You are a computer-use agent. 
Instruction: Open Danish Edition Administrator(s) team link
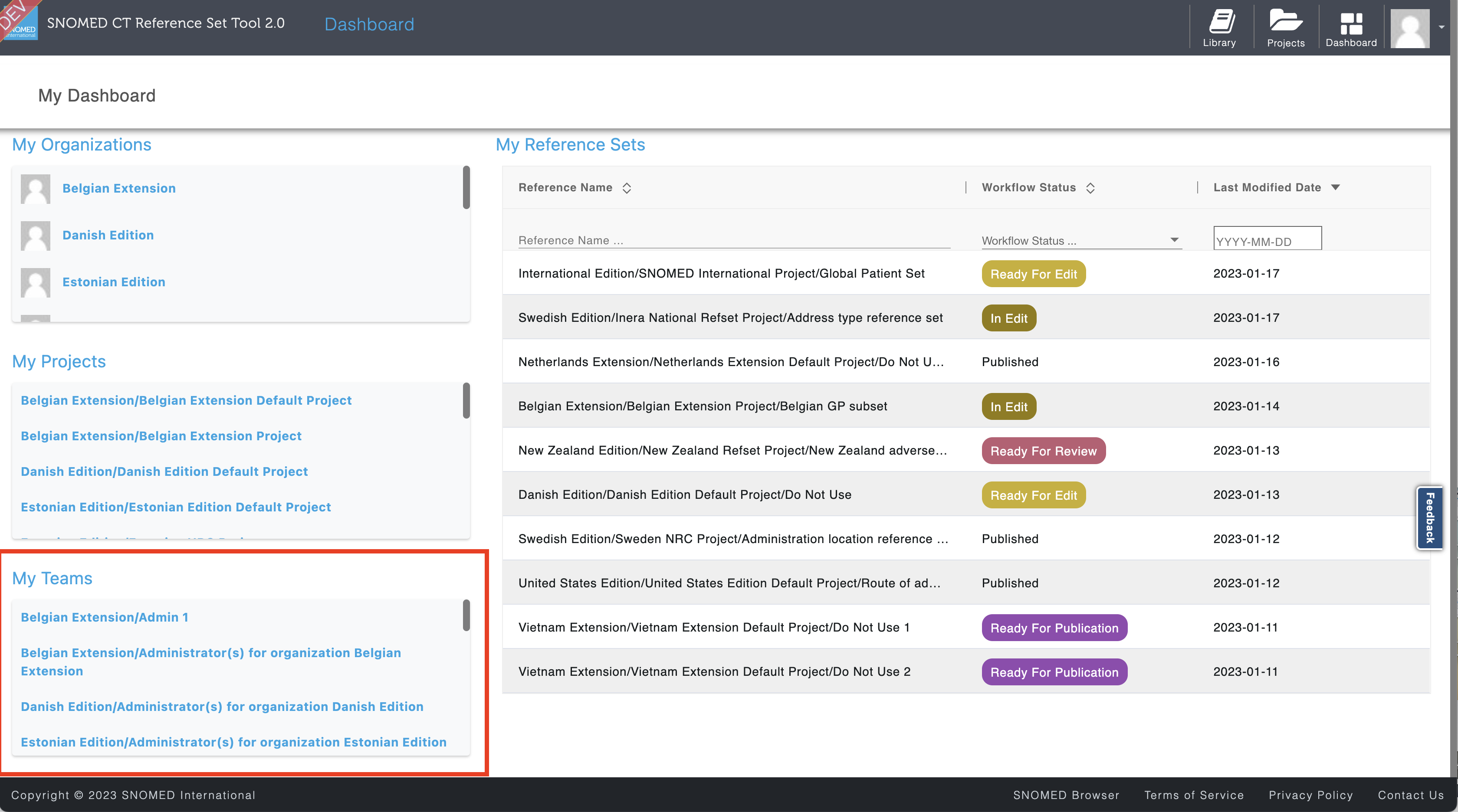(222, 707)
